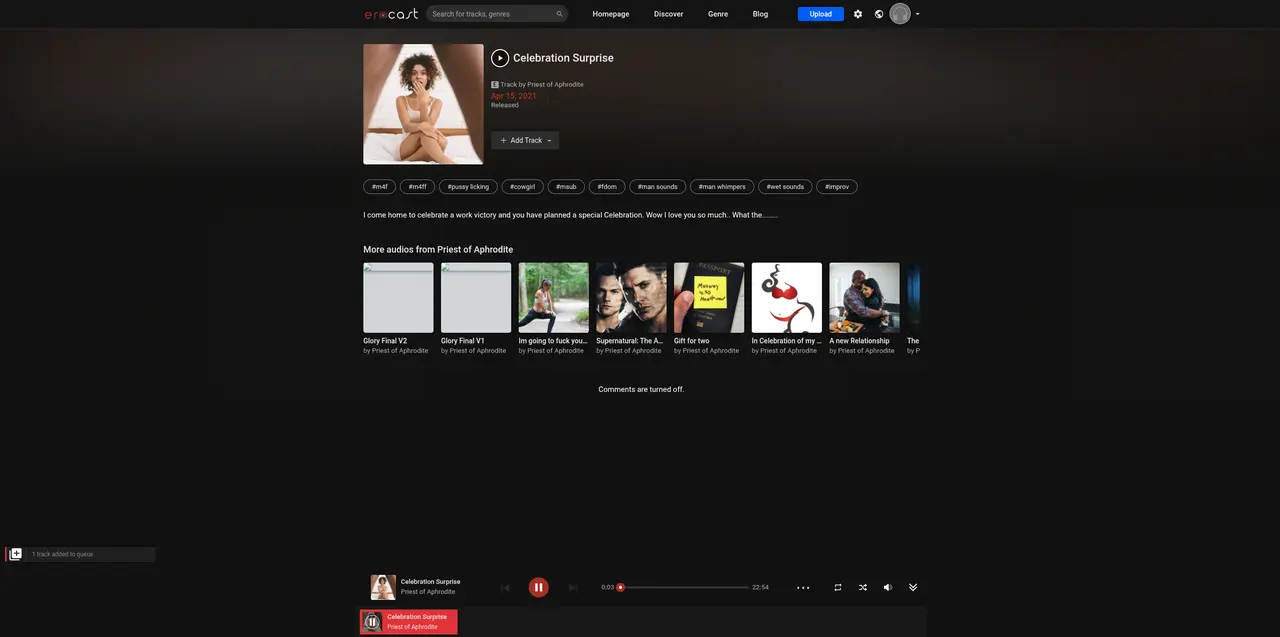Pause playback with the red pause button

coord(538,587)
